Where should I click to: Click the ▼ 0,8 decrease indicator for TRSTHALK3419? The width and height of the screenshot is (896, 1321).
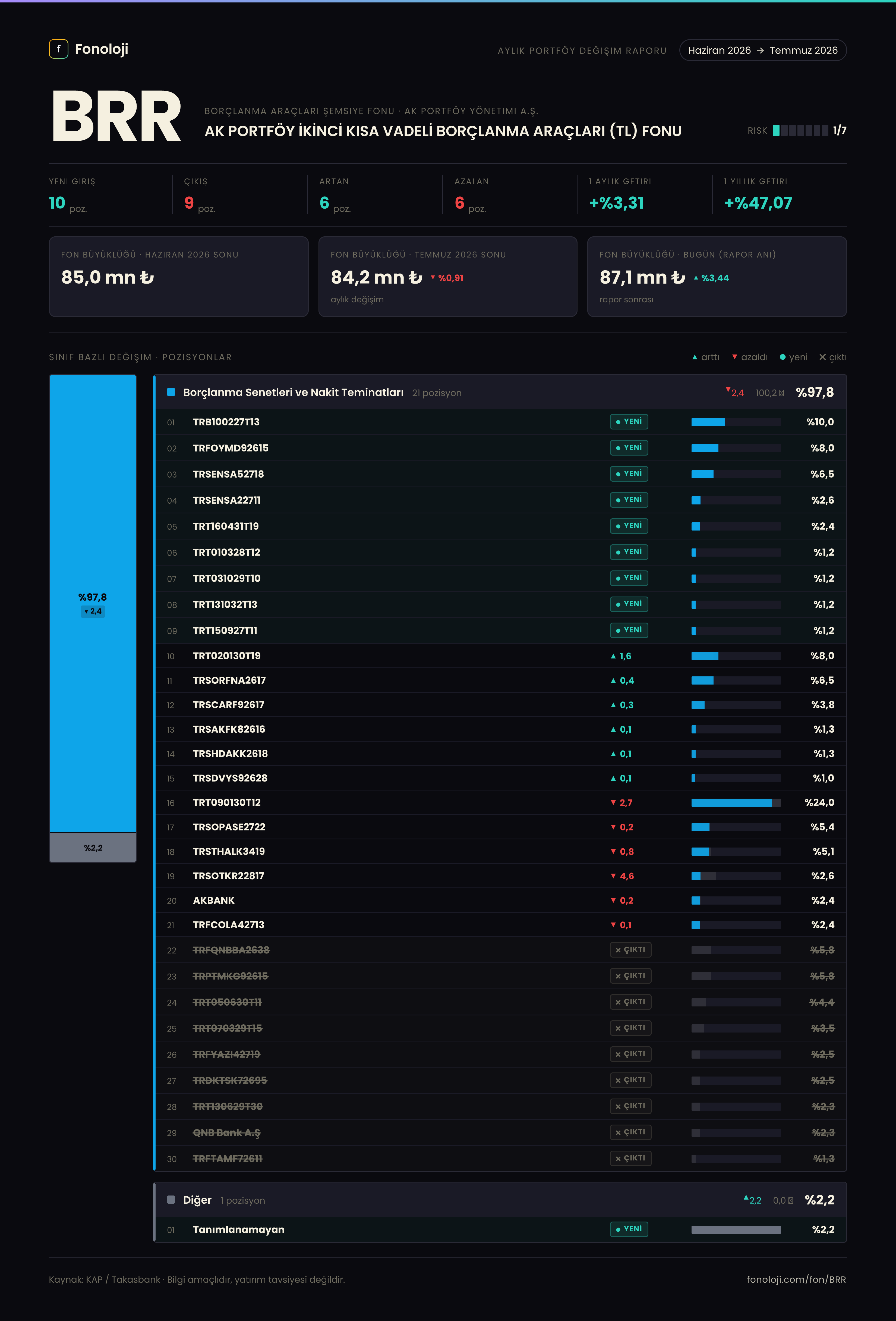622,852
